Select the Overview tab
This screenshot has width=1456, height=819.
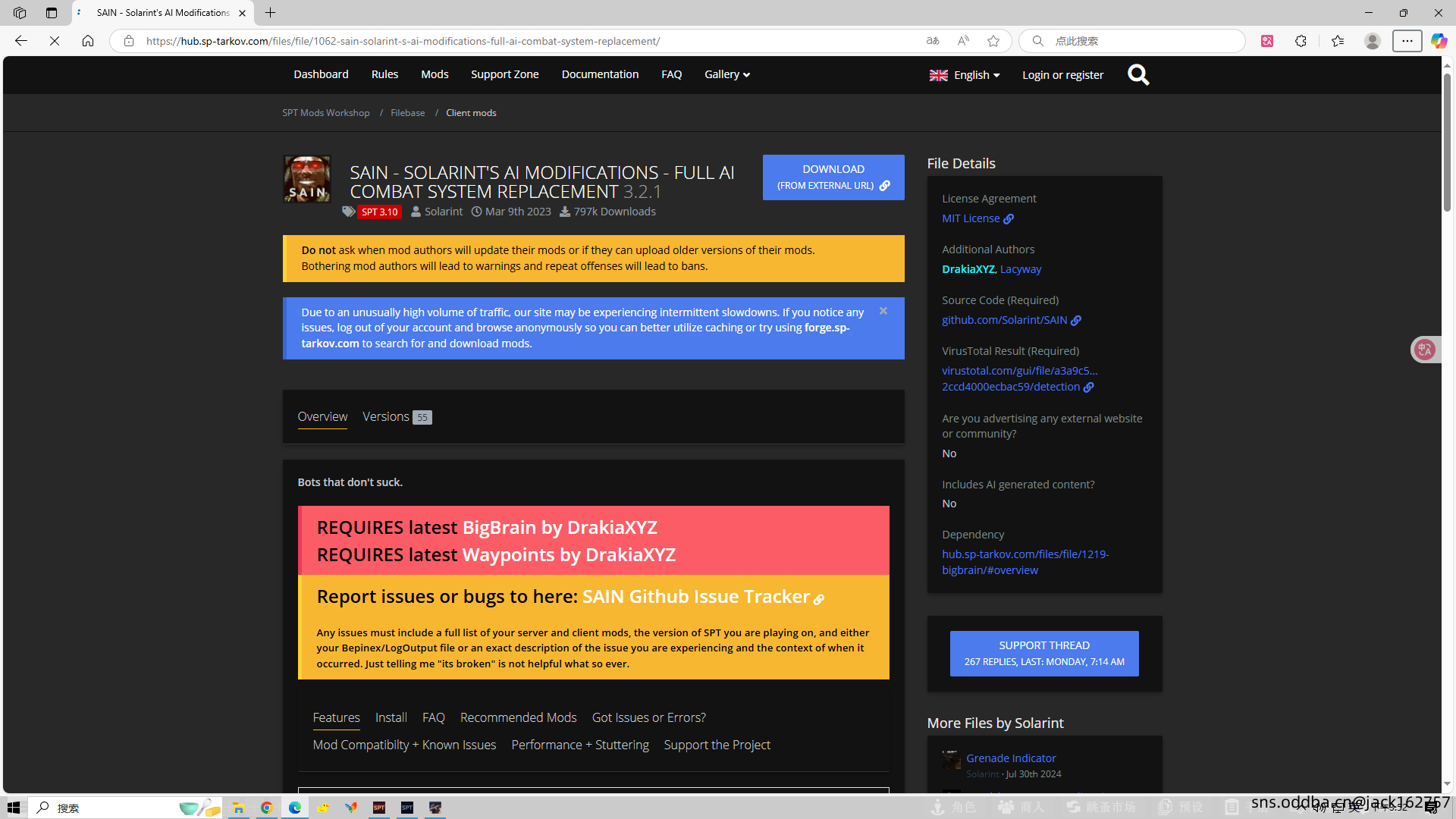click(x=322, y=416)
